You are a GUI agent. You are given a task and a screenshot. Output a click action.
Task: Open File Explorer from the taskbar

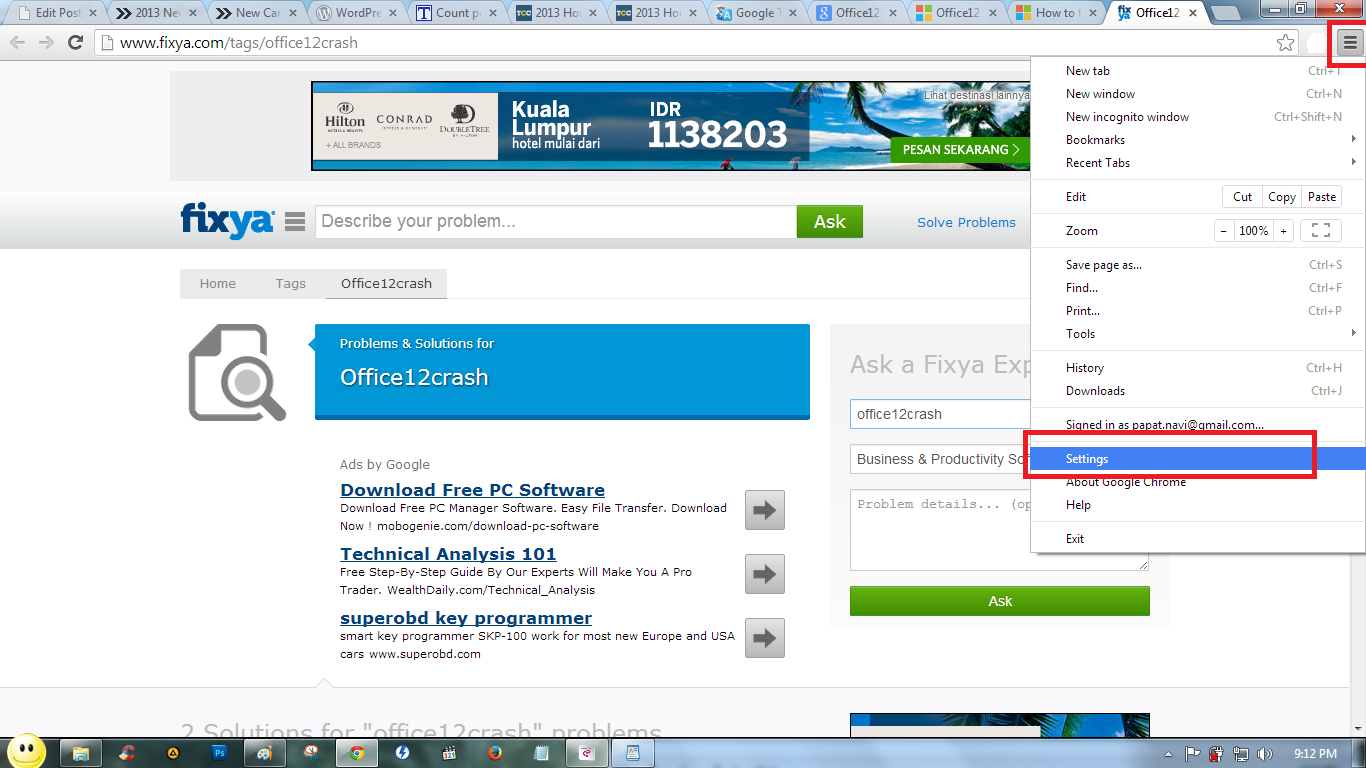tap(81, 753)
